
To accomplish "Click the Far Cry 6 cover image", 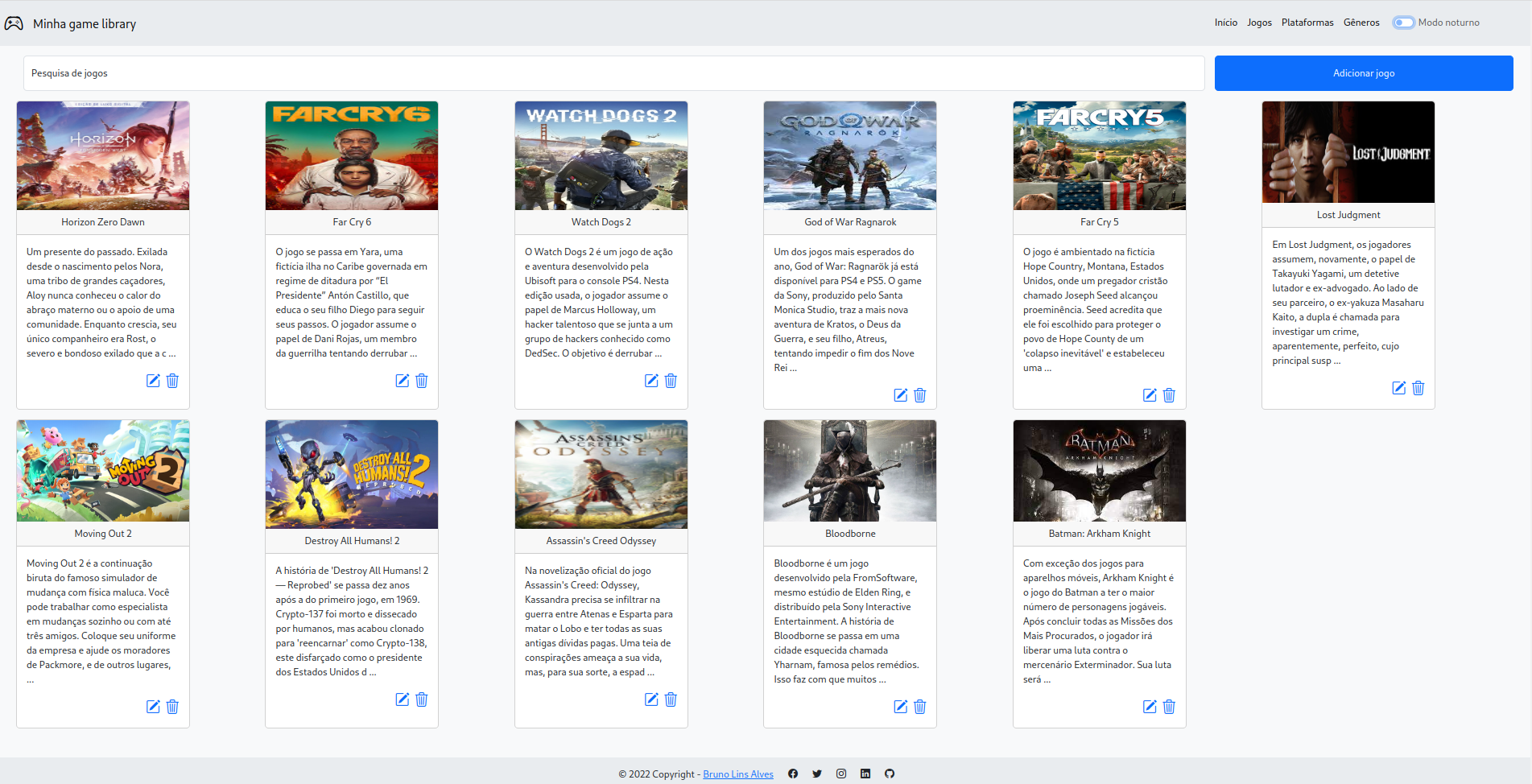I will pos(352,155).
